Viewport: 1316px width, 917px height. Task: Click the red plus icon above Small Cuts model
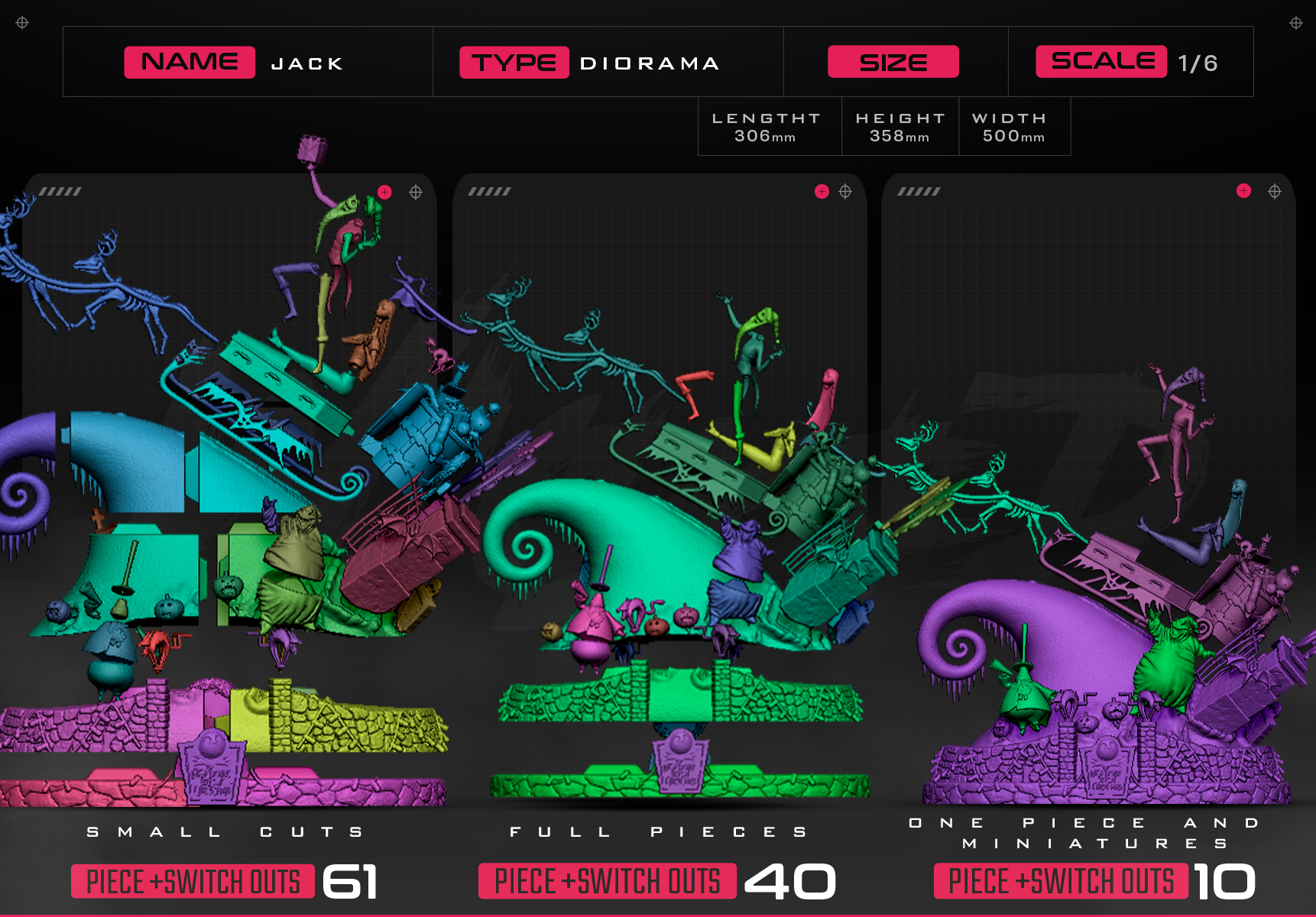pyautogui.click(x=384, y=192)
